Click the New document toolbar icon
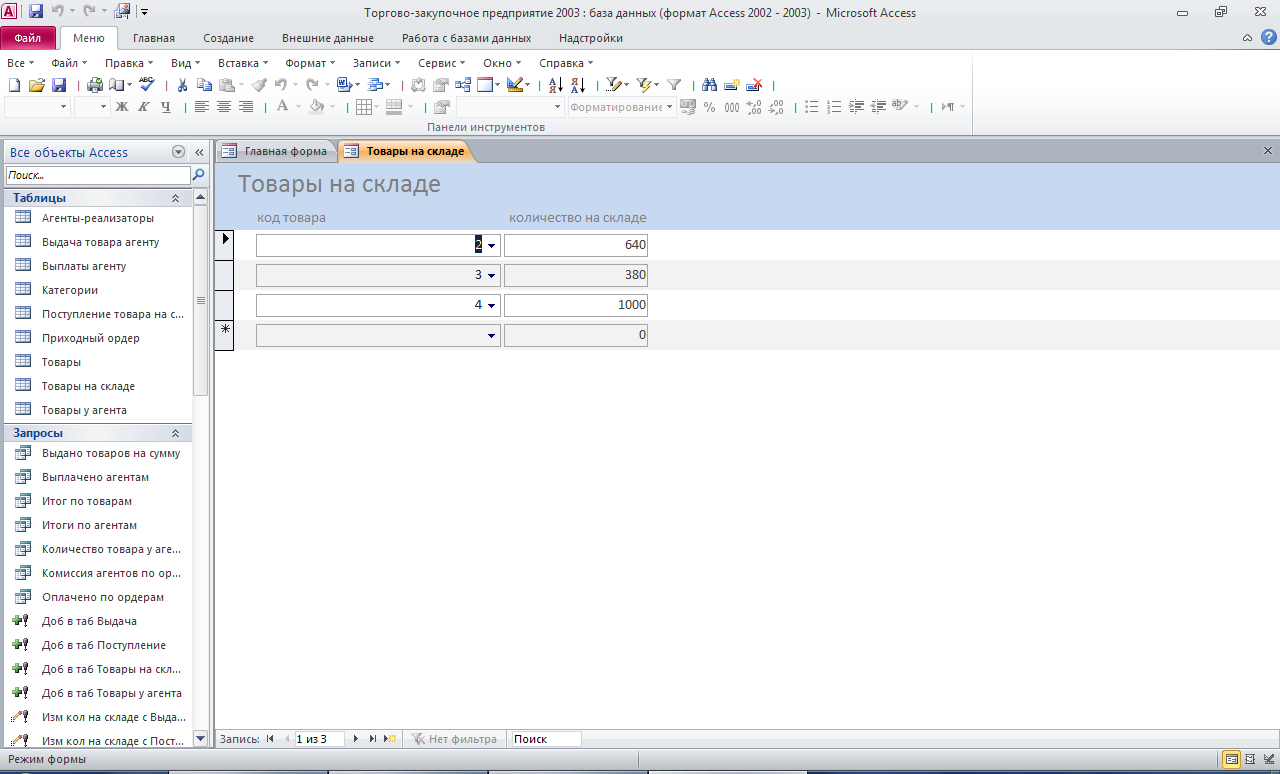This screenshot has width=1280, height=774. 14,85
